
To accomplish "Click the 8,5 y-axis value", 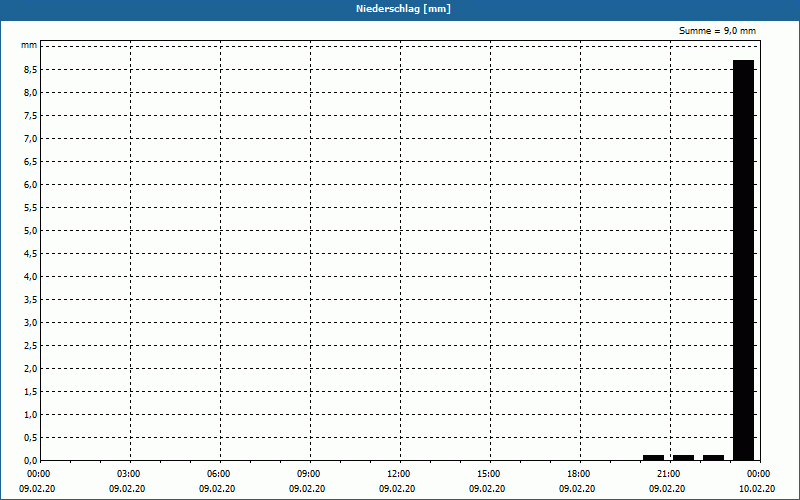I will pos(31,69).
